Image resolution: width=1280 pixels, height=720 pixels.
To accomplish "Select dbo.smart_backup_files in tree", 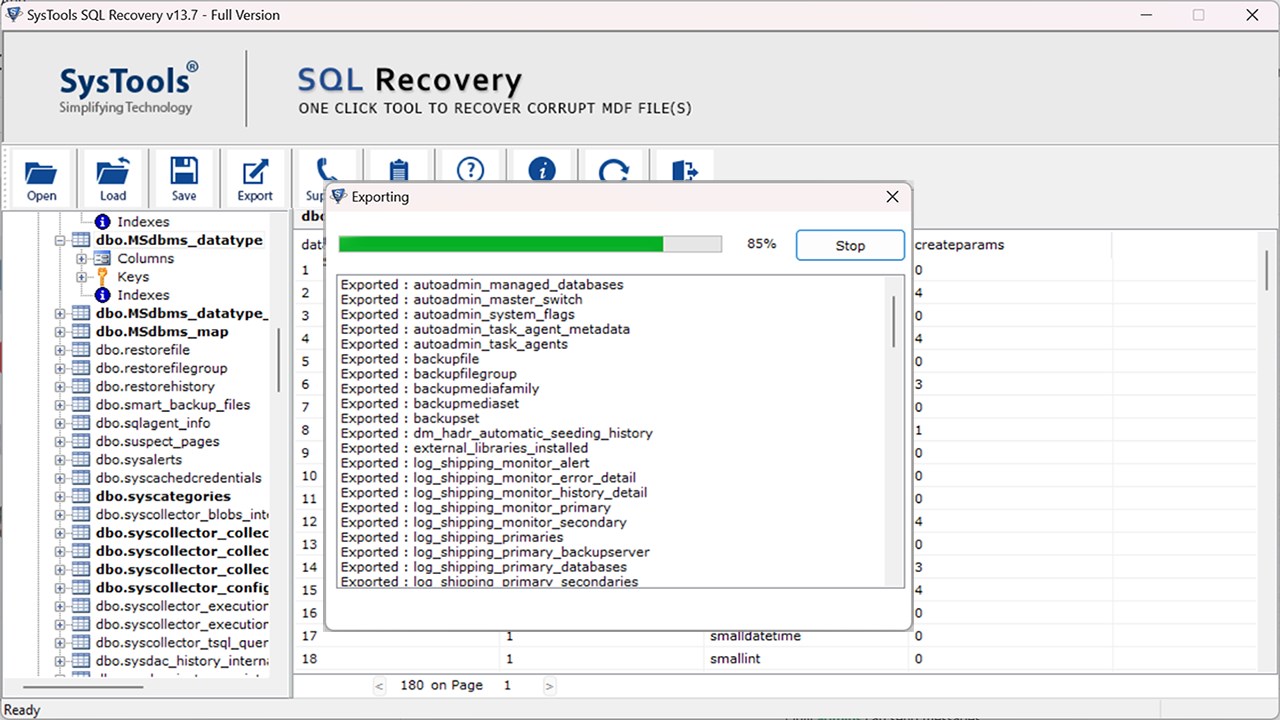I will pos(173,405).
